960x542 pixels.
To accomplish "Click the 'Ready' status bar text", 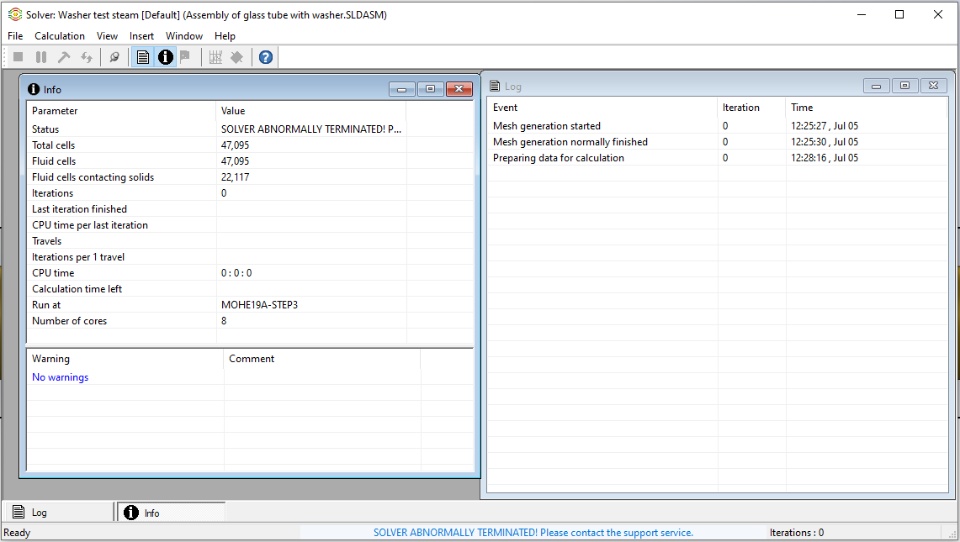I will [x=17, y=533].
